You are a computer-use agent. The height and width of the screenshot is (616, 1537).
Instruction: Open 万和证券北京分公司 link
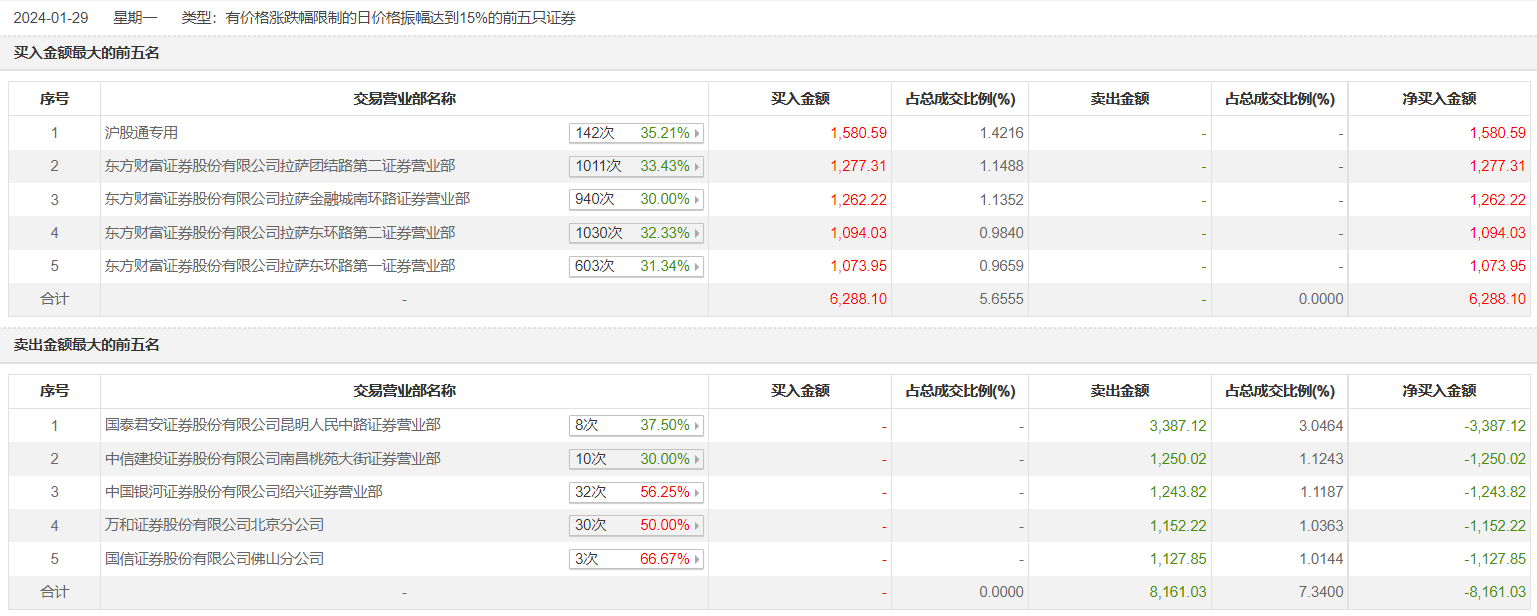pos(215,526)
